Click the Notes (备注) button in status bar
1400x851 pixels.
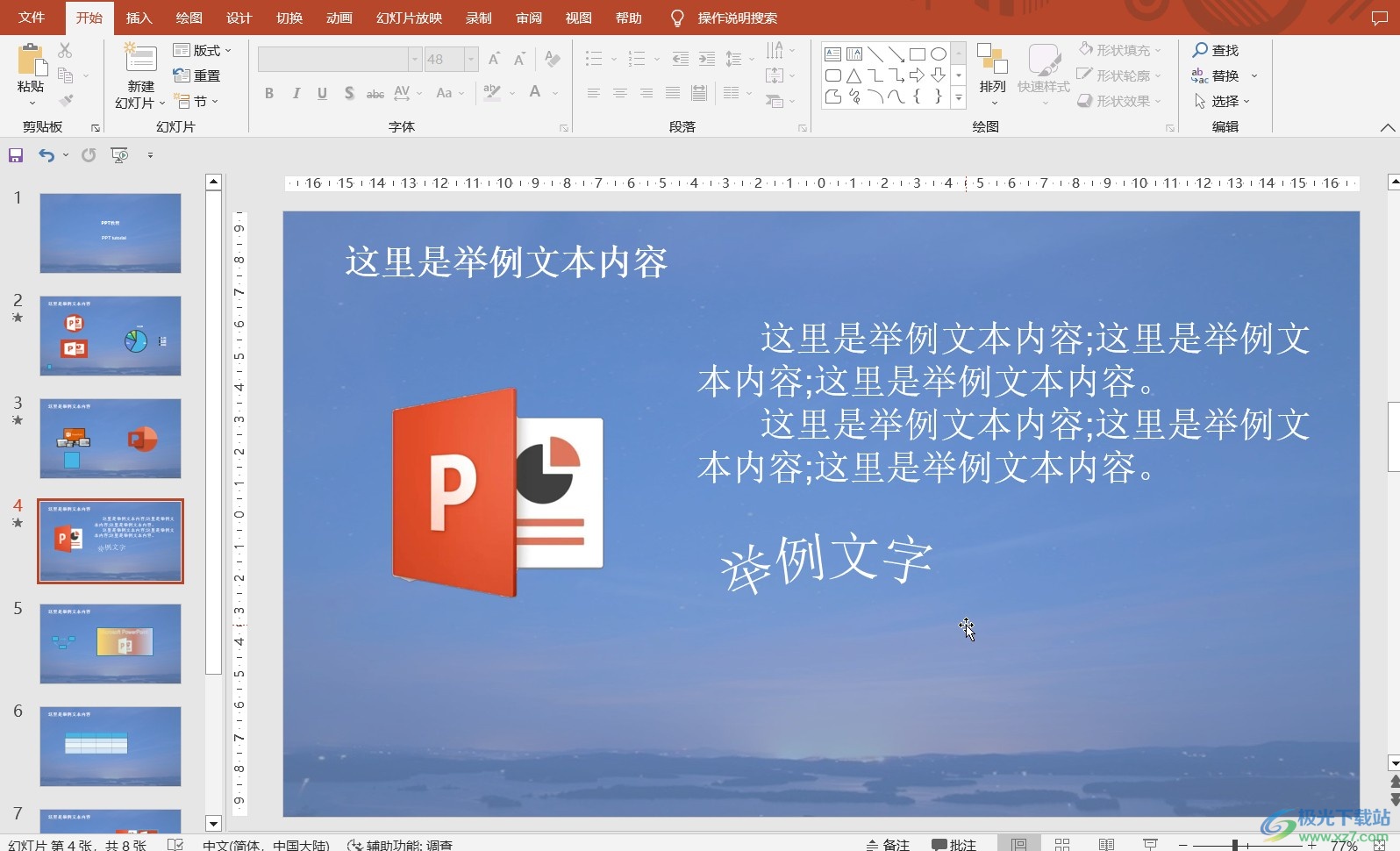click(888, 844)
